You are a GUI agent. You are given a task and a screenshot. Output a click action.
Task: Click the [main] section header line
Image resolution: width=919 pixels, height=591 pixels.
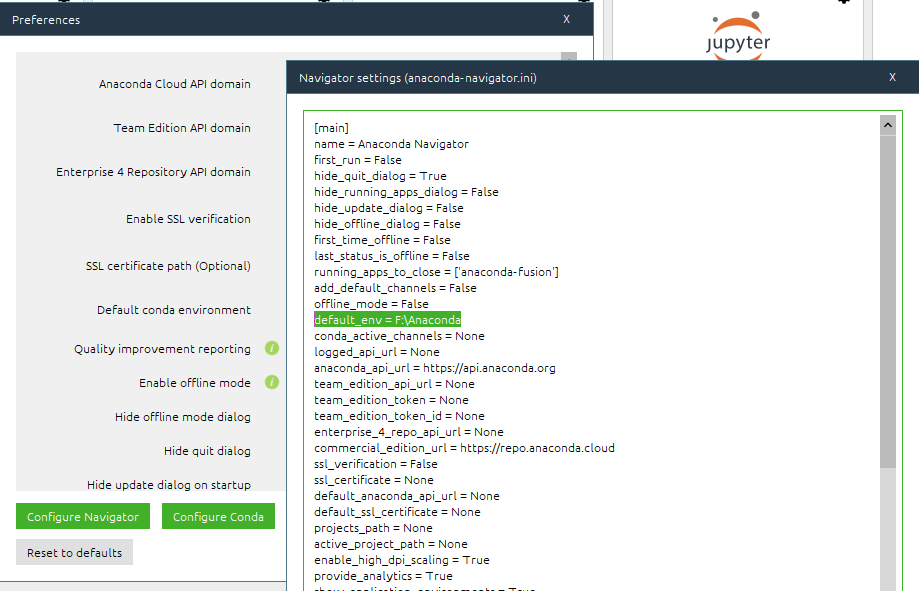pos(331,128)
